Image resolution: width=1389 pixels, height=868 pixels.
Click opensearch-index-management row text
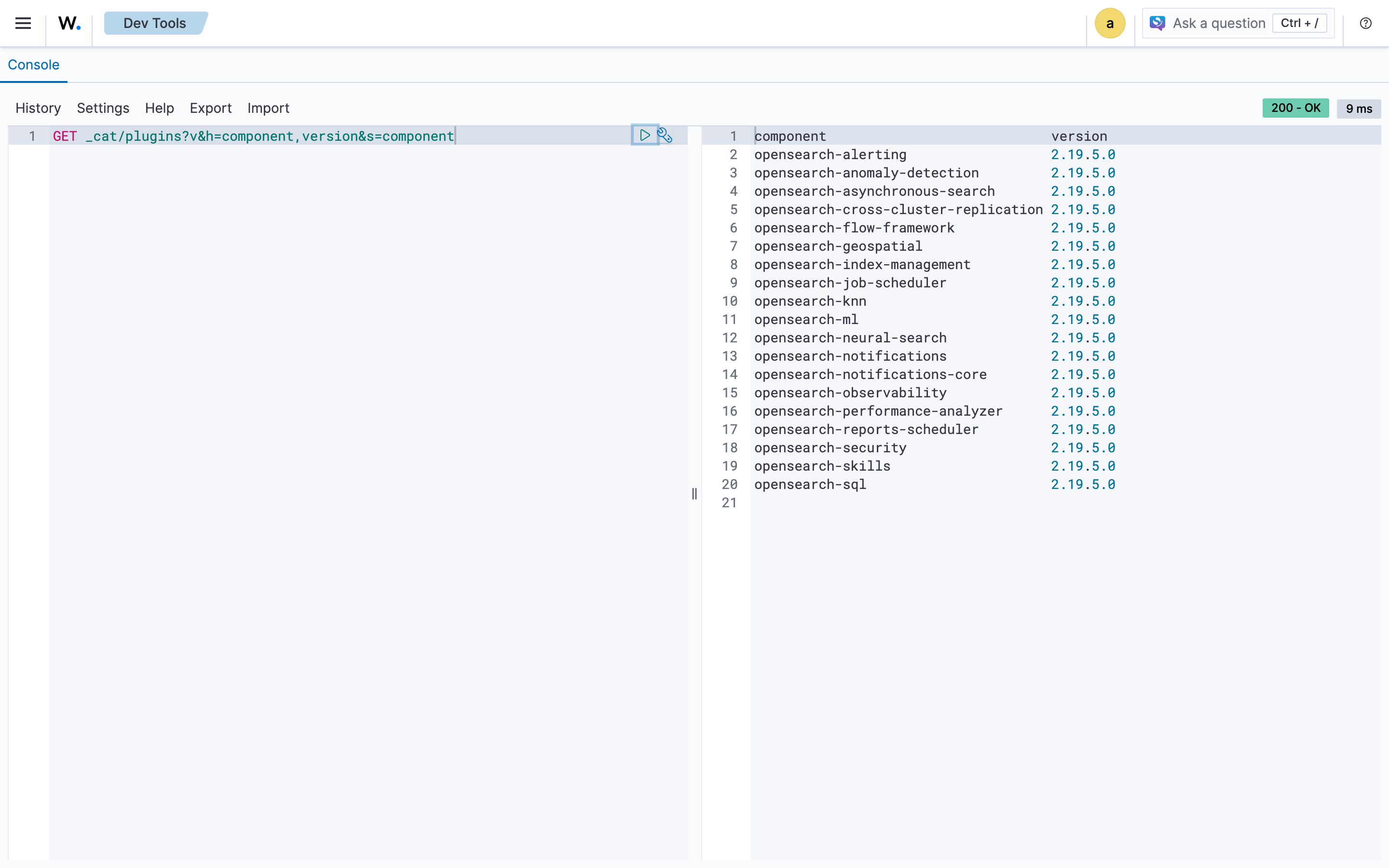coord(862,265)
